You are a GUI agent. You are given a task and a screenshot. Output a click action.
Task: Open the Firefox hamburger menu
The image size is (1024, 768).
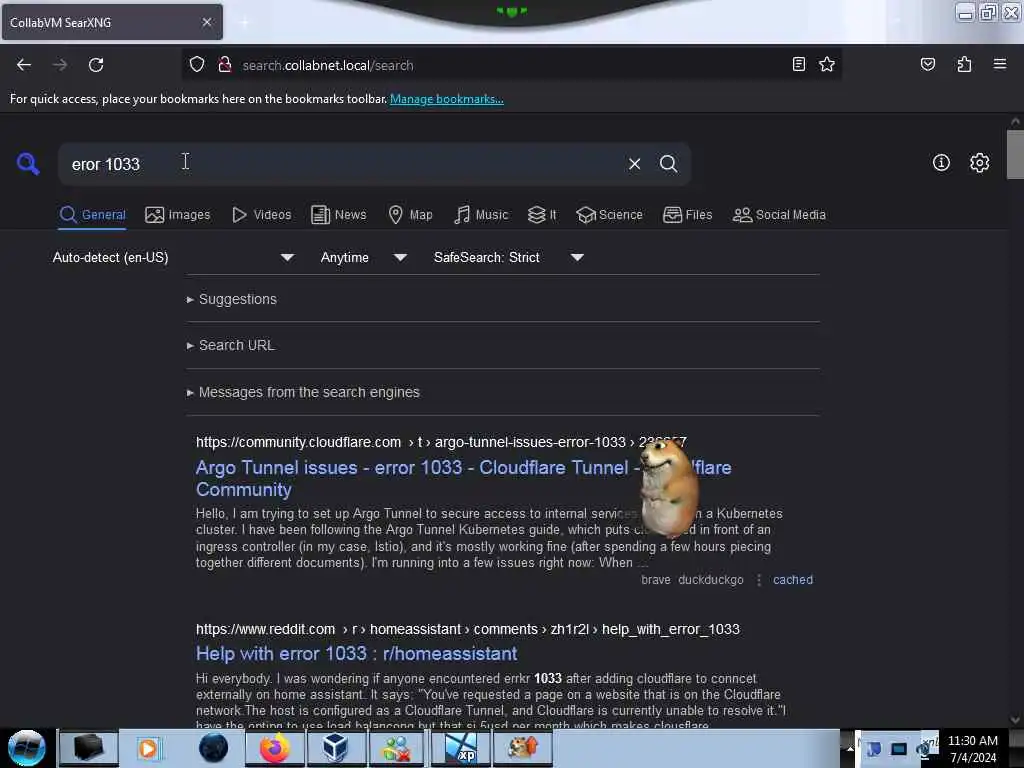[999, 64]
